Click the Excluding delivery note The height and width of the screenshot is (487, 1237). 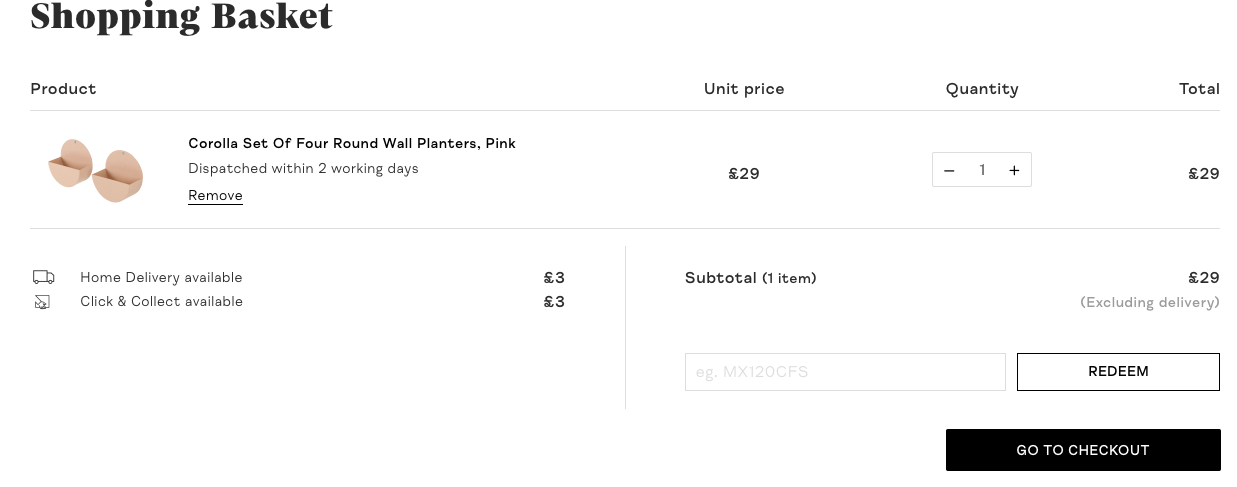1150,302
